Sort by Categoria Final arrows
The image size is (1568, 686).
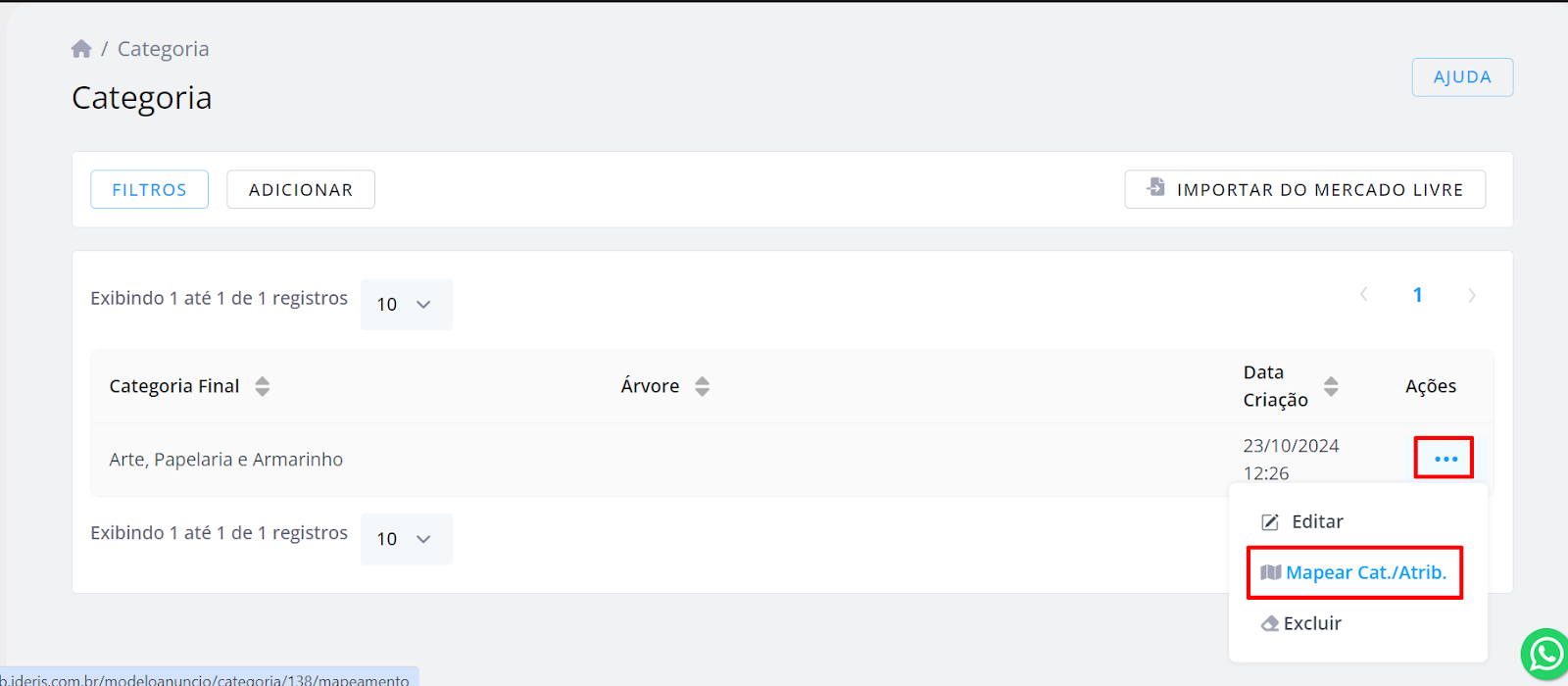tap(262, 386)
